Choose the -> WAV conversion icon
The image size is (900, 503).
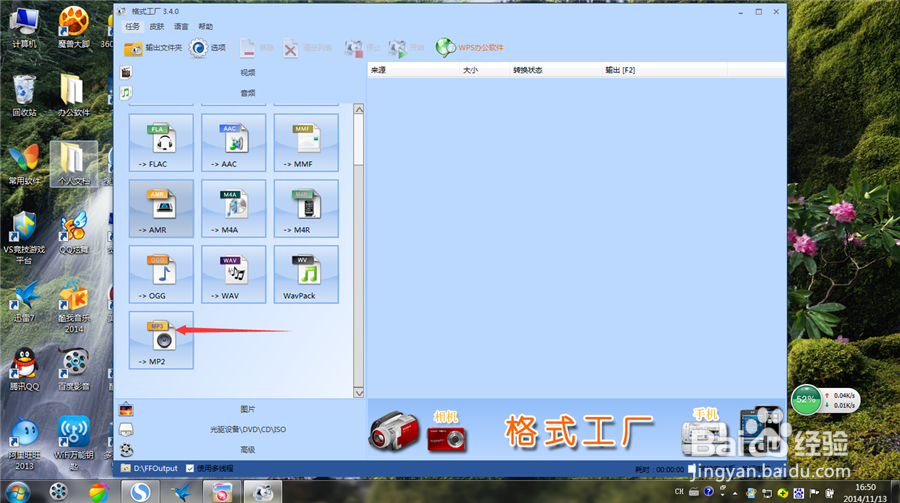click(x=234, y=274)
